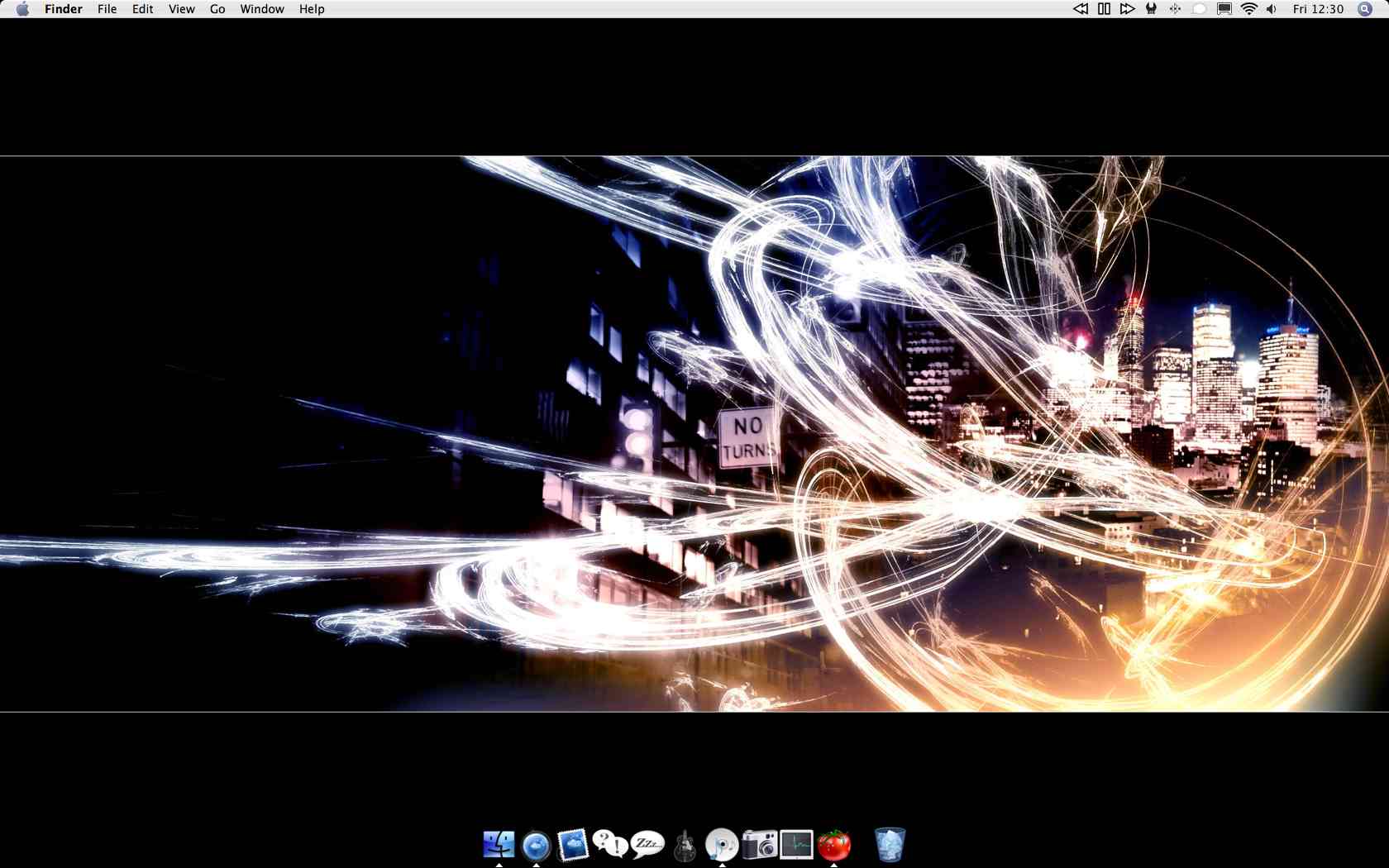Image resolution: width=1389 pixels, height=868 pixels.
Task: Launch the camera app in Dock
Action: pyautogui.click(x=759, y=845)
